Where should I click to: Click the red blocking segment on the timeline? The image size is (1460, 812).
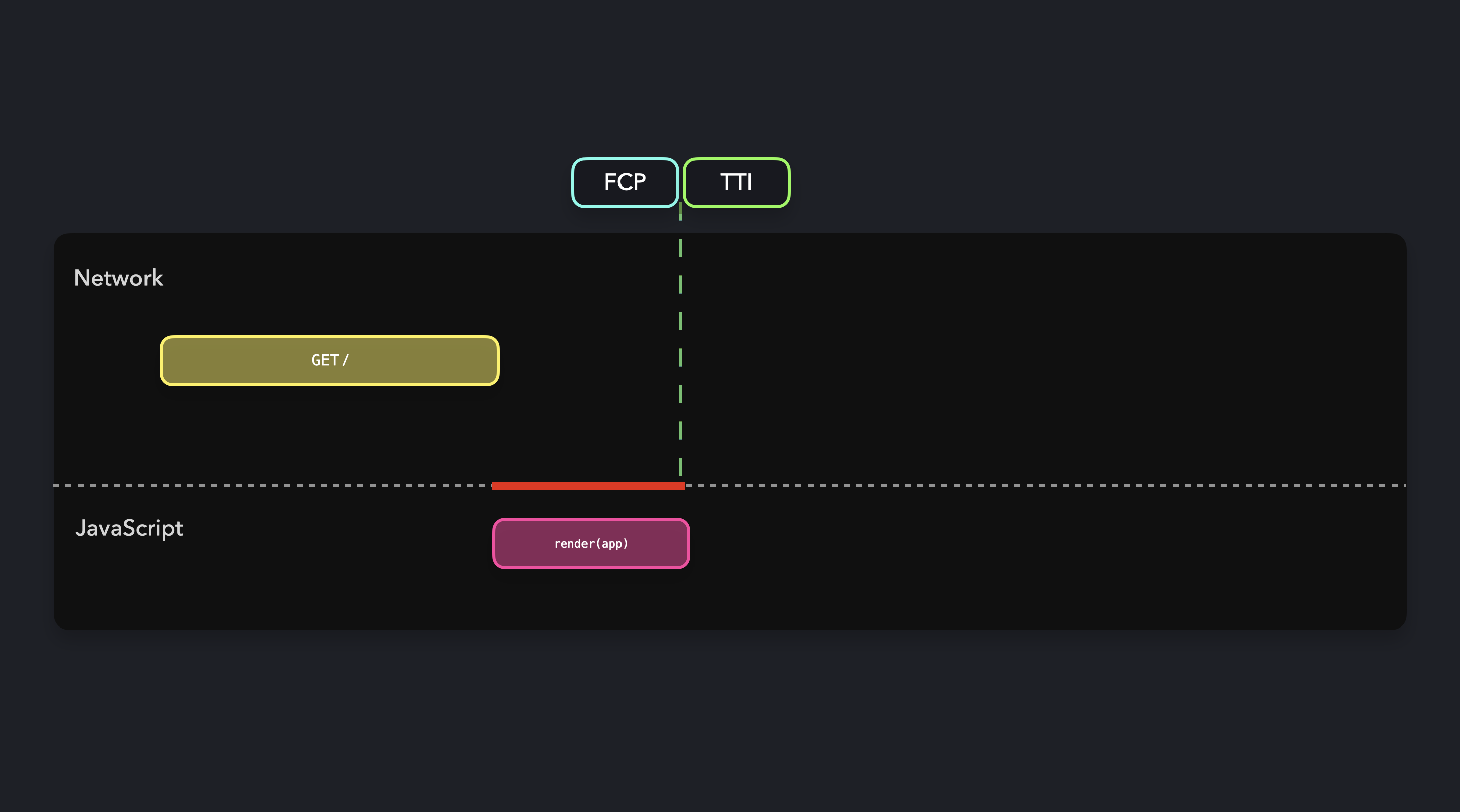(x=588, y=486)
